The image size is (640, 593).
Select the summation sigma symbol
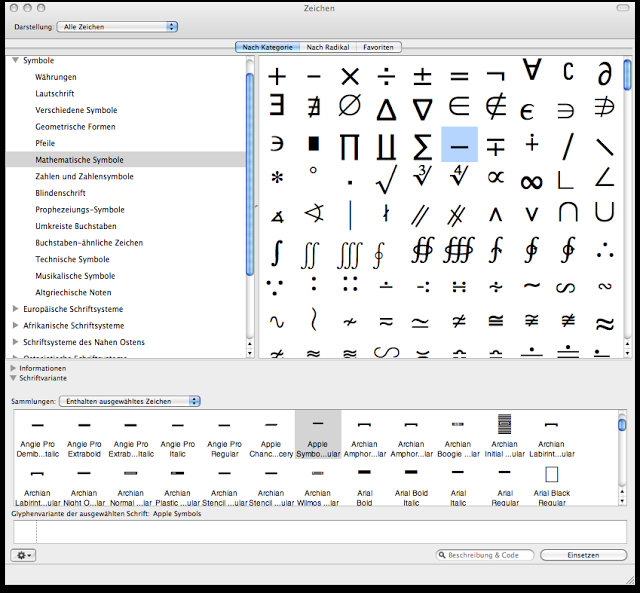coord(422,145)
